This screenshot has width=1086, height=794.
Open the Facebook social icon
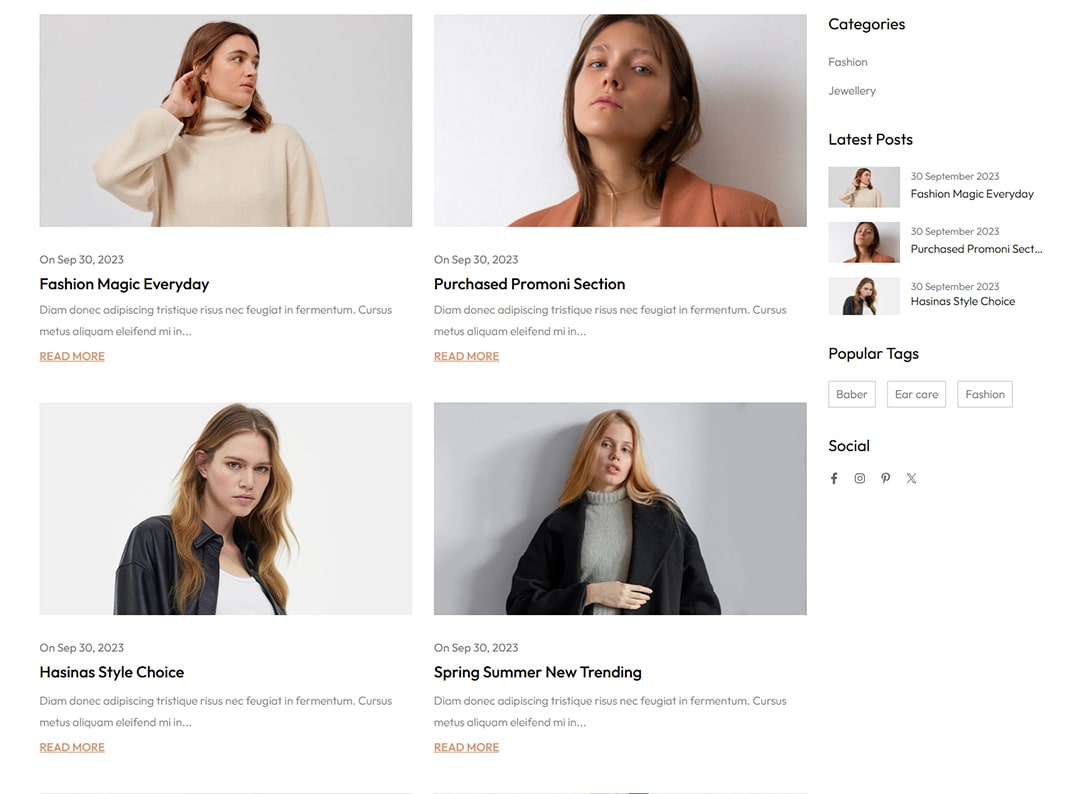pyautogui.click(x=834, y=478)
